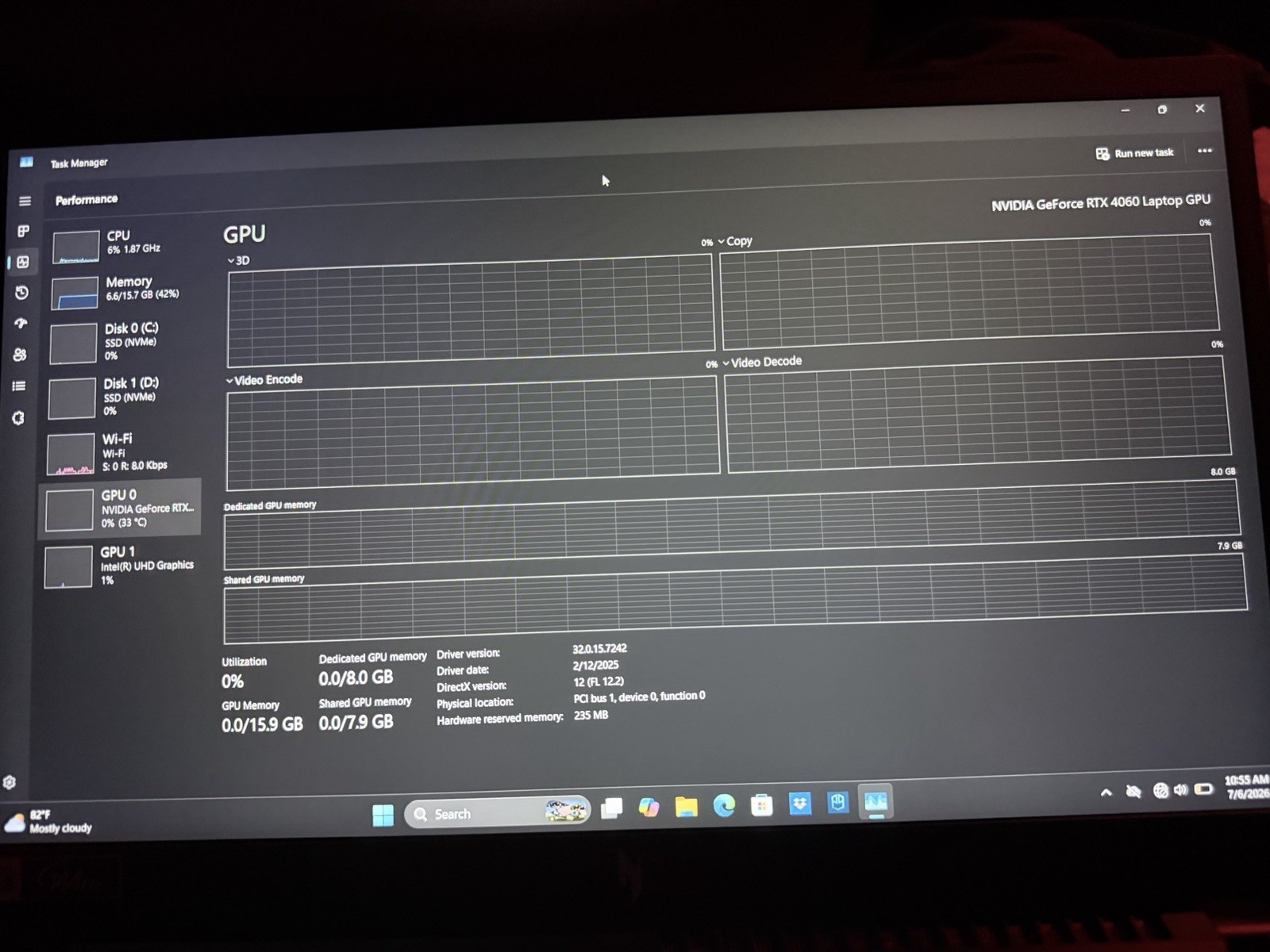Open the blue mouse app on the taskbar
1270x952 pixels.
click(x=837, y=803)
